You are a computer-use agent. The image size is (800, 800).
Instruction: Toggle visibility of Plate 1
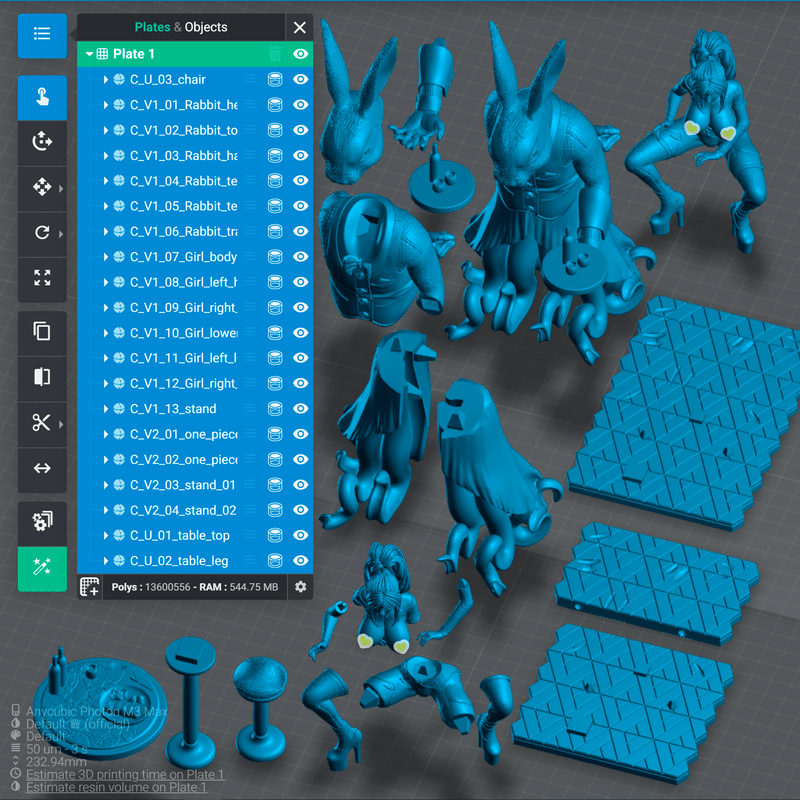click(301, 54)
